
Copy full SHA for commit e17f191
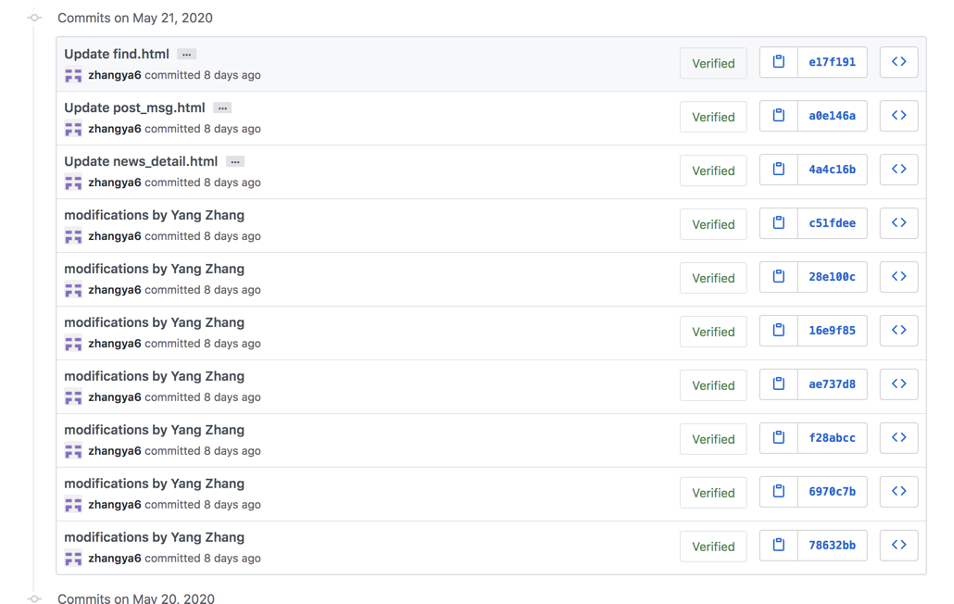(778, 62)
